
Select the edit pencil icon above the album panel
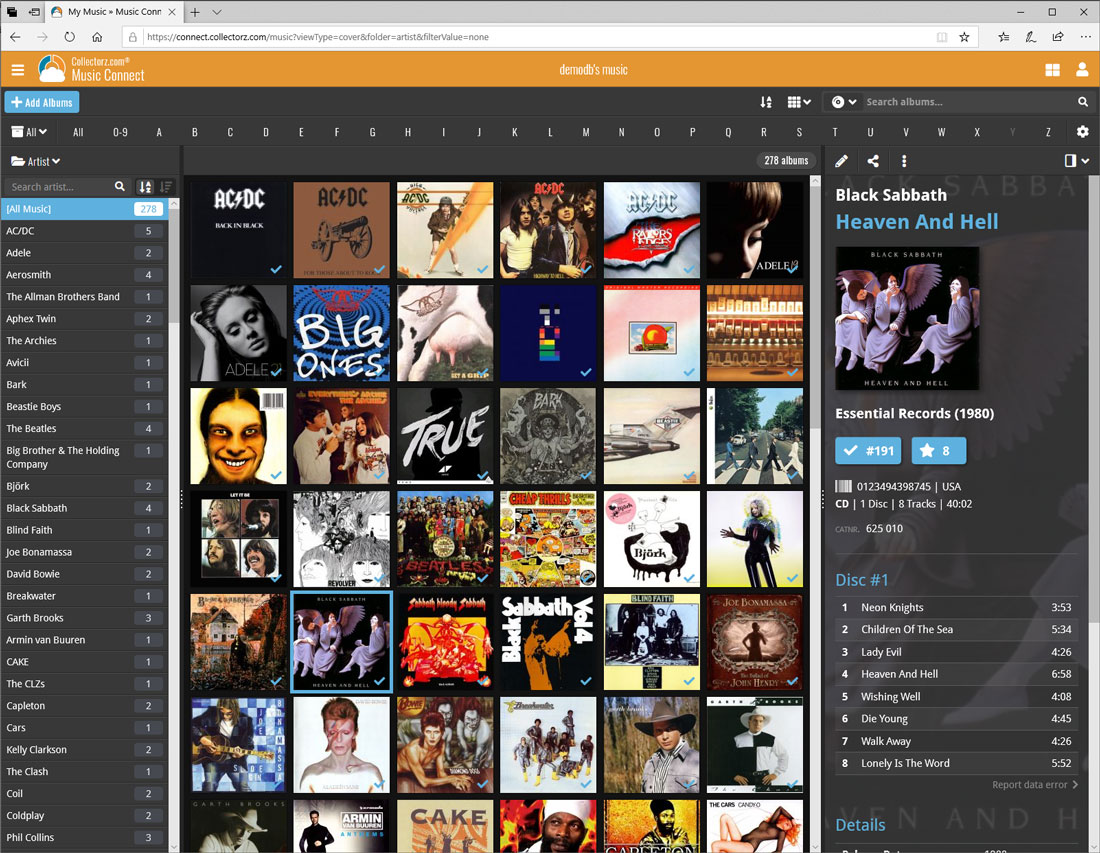point(841,160)
